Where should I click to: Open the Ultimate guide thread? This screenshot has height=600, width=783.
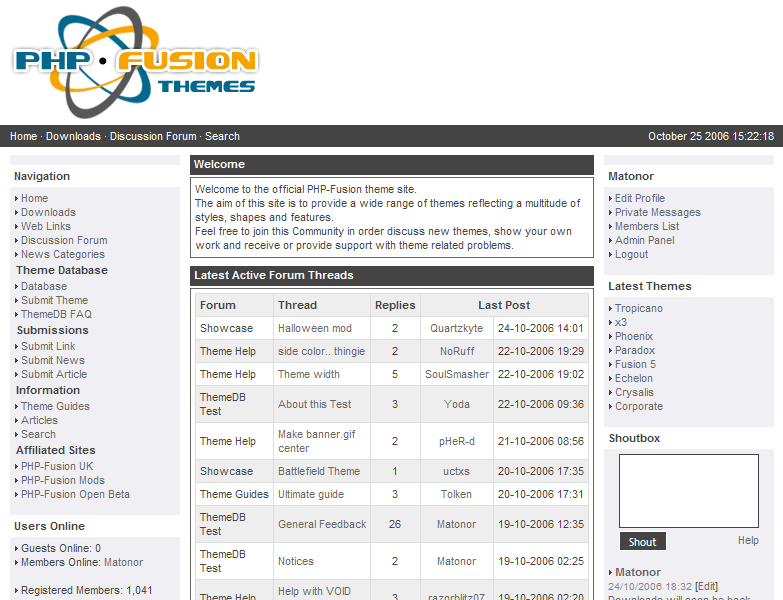tap(311, 494)
